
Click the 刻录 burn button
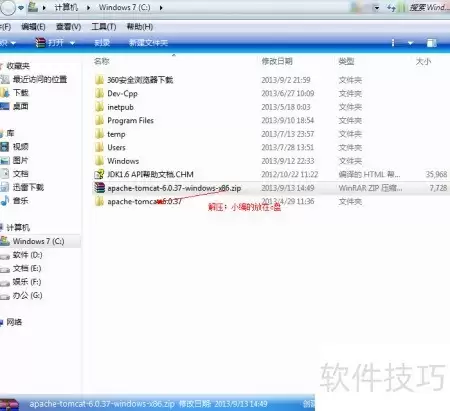pyautogui.click(x=102, y=43)
